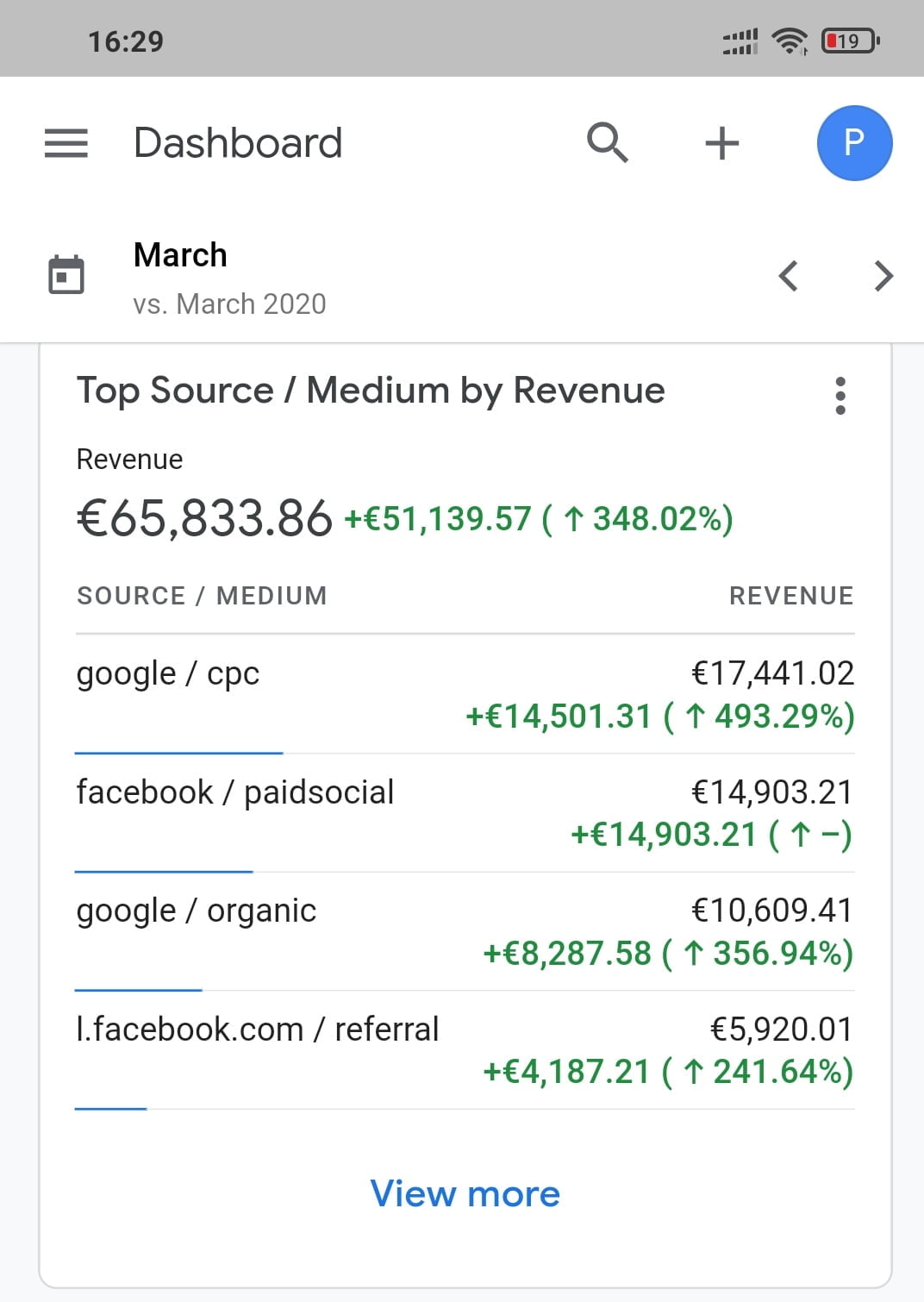Tap the battery indicator in status bar

(850, 41)
